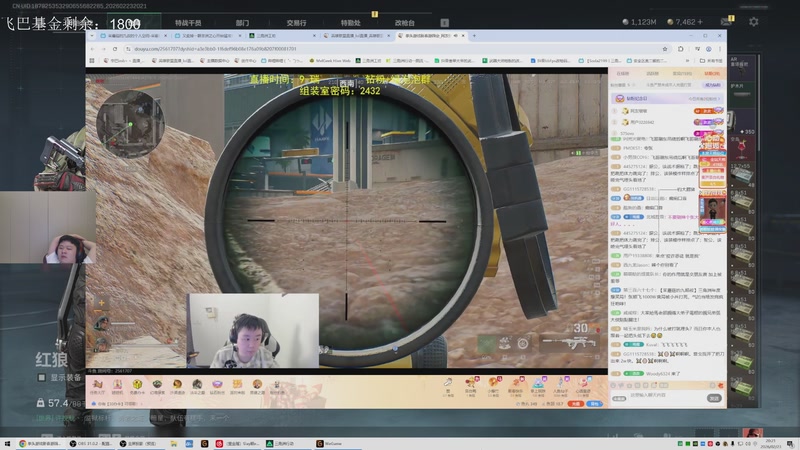Image resolution: width=800 pixels, height=450 pixels.
Task: Click the purple bowl gift icon
Action: [x=217, y=386]
